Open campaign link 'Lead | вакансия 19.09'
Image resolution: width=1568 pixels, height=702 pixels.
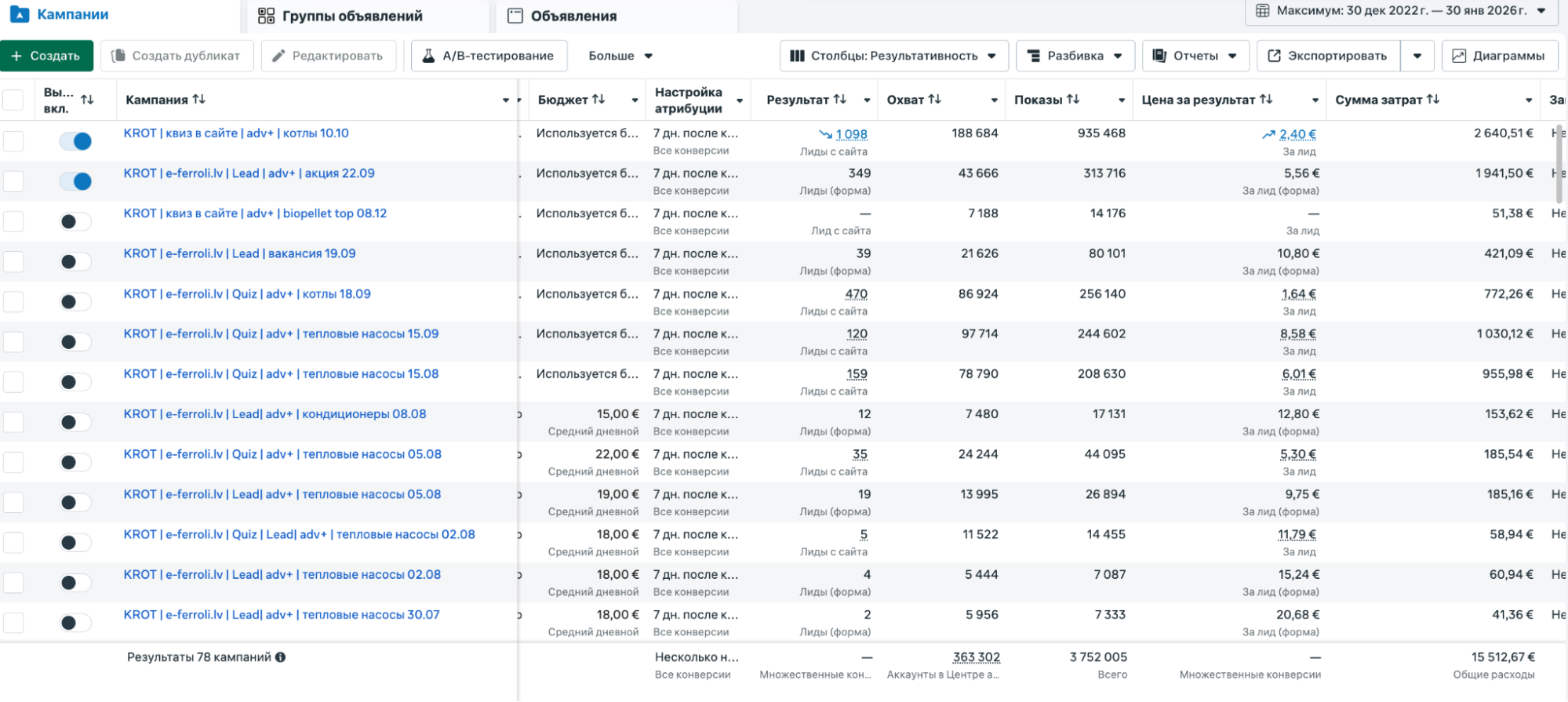pos(239,253)
